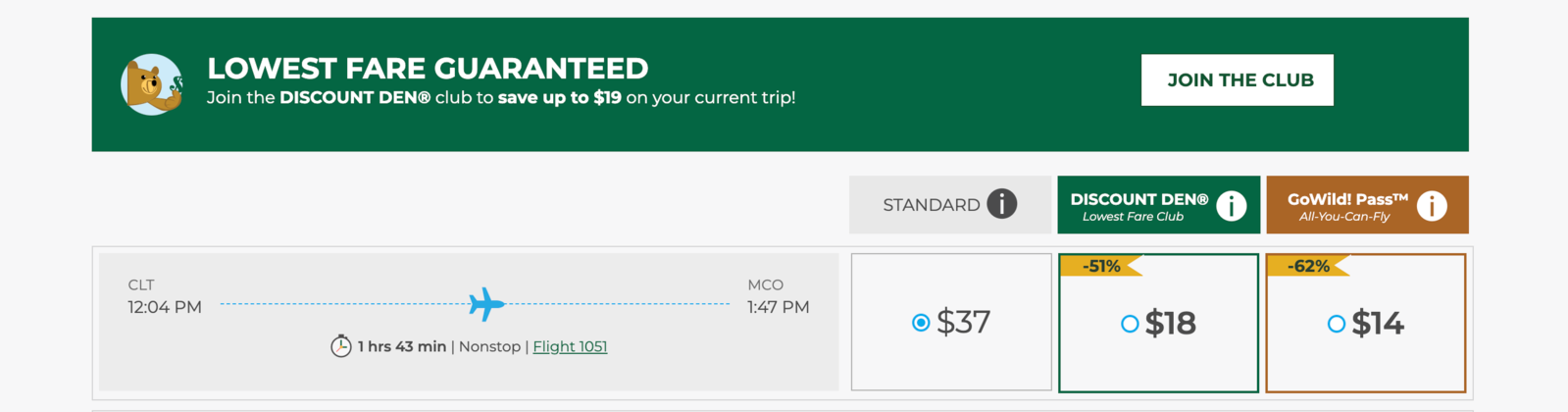Select the Standard fare column header
The image size is (1568, 412).
pyautogui.click(x=931, y=205)
